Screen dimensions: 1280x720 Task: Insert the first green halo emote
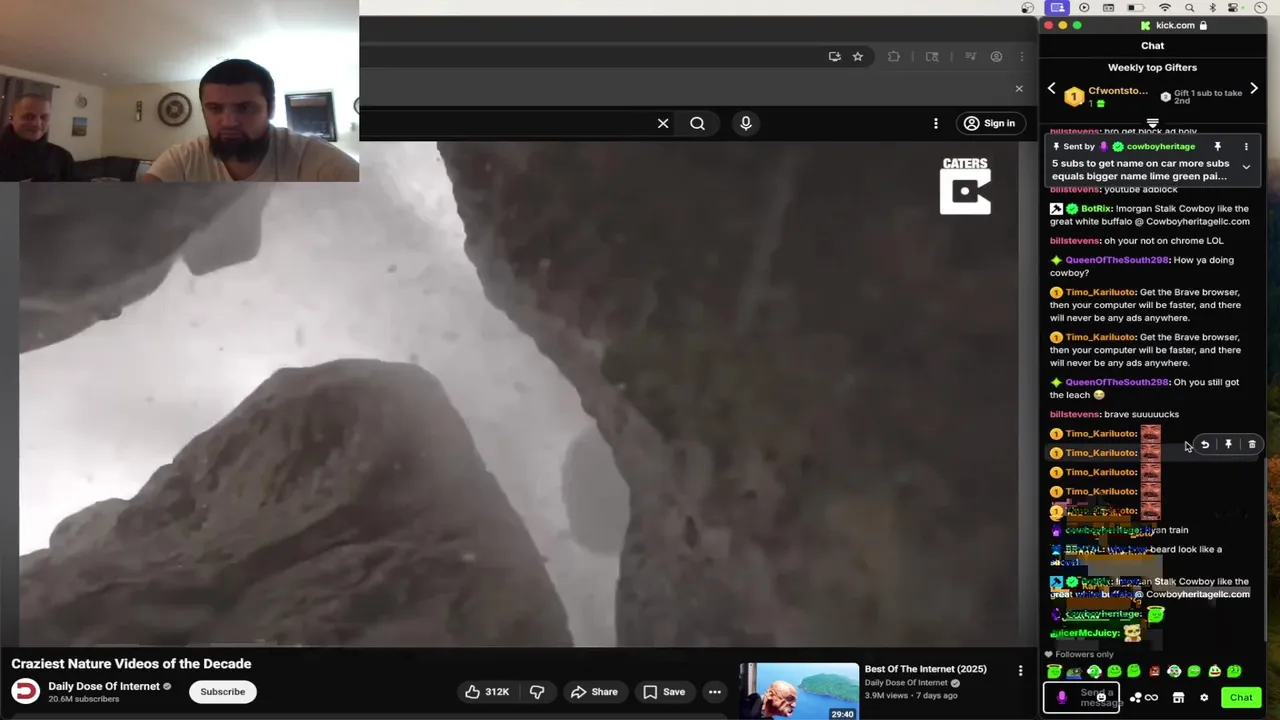pyautogui.click(x=1054, y=672)
